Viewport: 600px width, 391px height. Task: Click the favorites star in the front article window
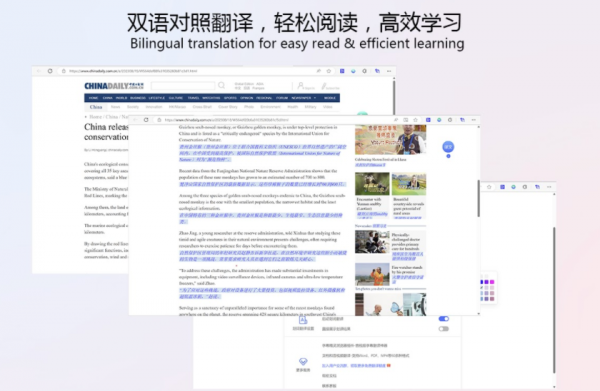pyautogui.click(x=416, y=120)
